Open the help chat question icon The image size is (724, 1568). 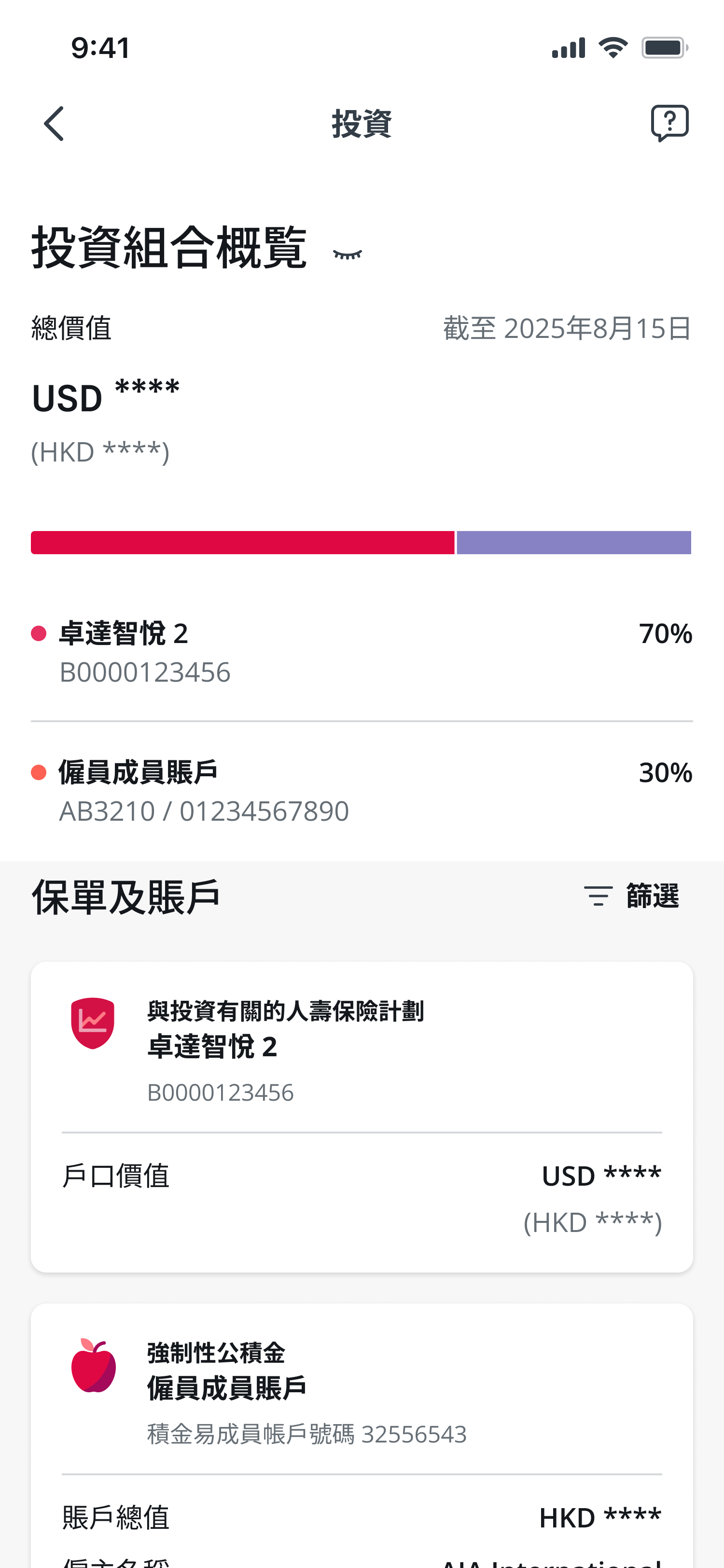pos(669,123)
